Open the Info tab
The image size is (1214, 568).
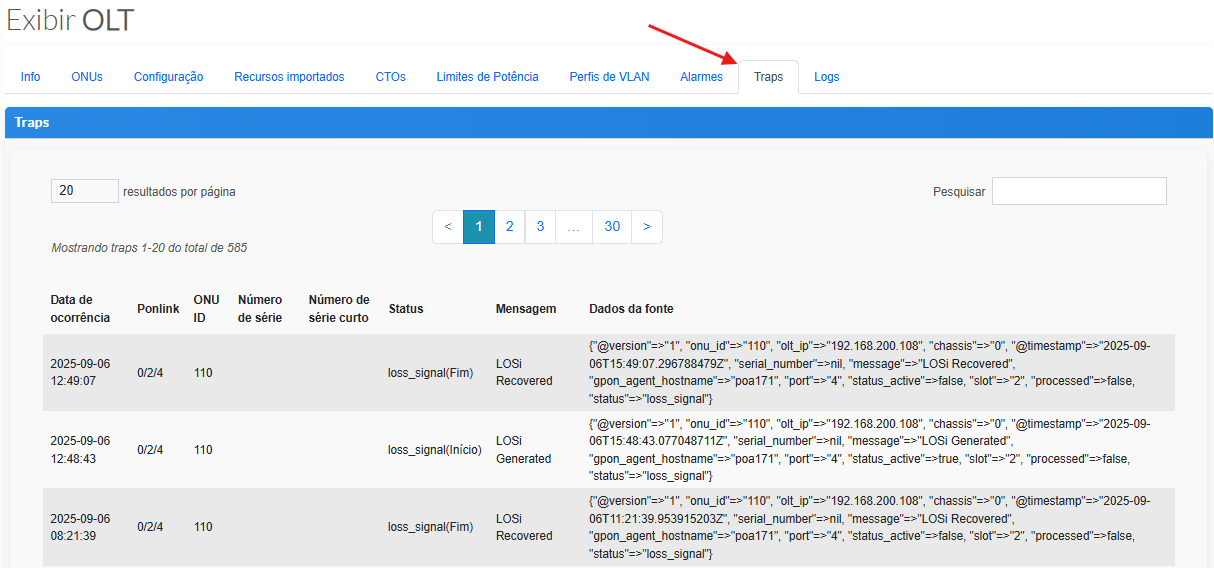click(x=30, y=77)
